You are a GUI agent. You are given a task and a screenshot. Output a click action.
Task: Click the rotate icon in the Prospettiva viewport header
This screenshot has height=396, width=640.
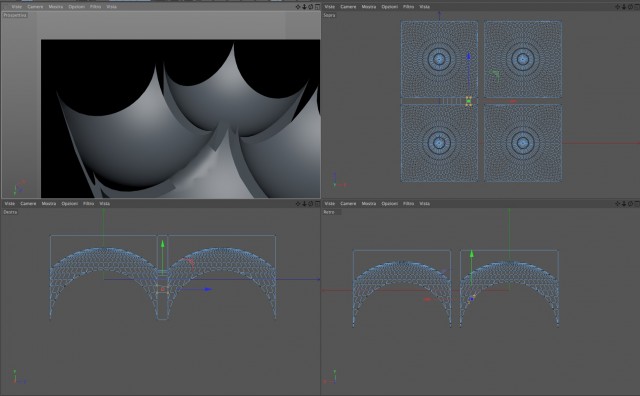tap(311, 7)
